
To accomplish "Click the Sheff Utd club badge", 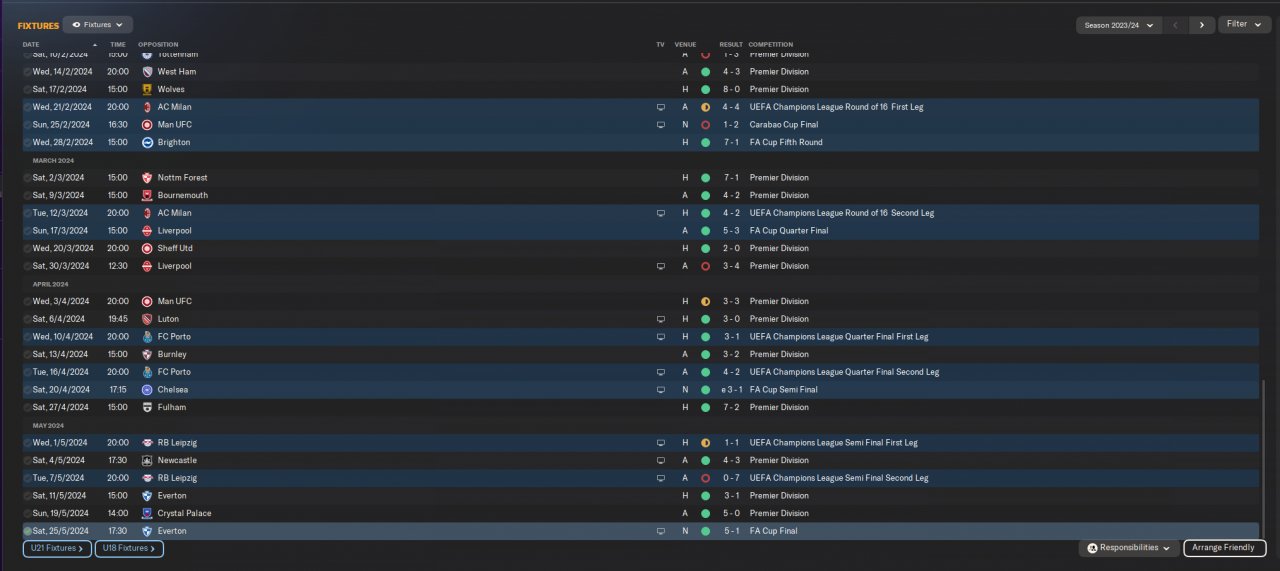I will pyautogui.click(x=147, y=249).
